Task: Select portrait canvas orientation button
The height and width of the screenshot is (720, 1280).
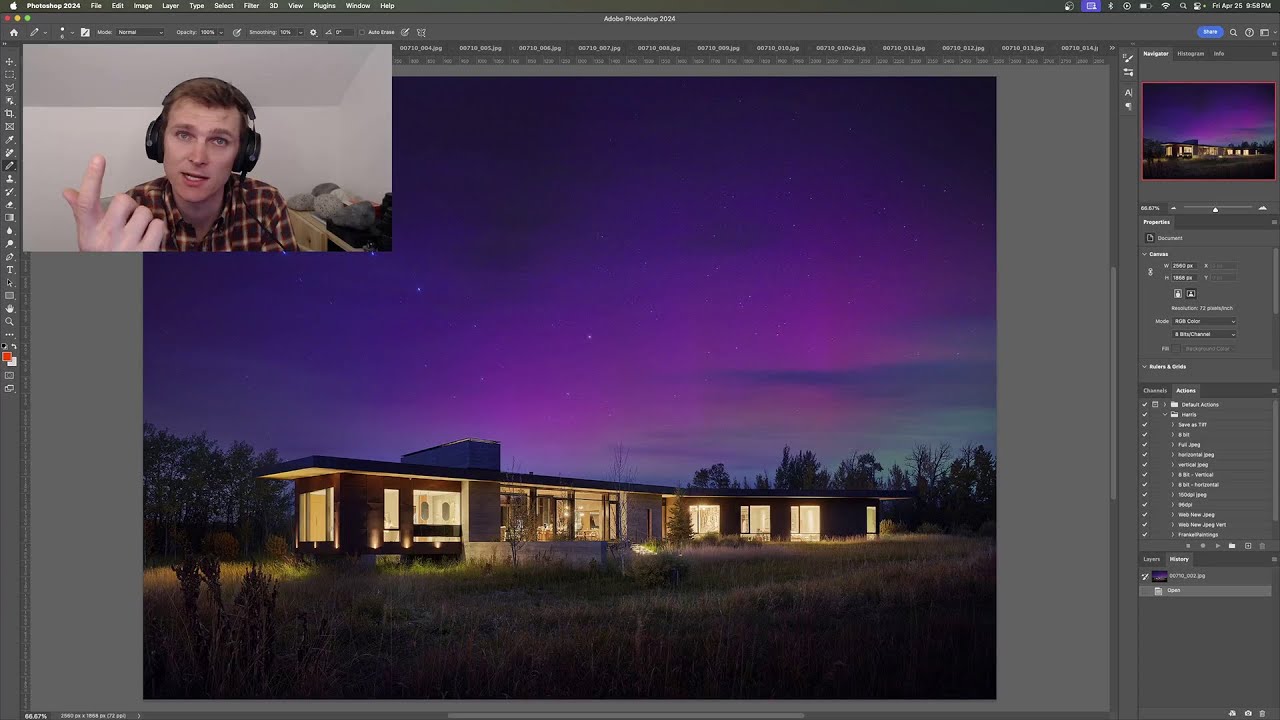Action: point(1178,293)
